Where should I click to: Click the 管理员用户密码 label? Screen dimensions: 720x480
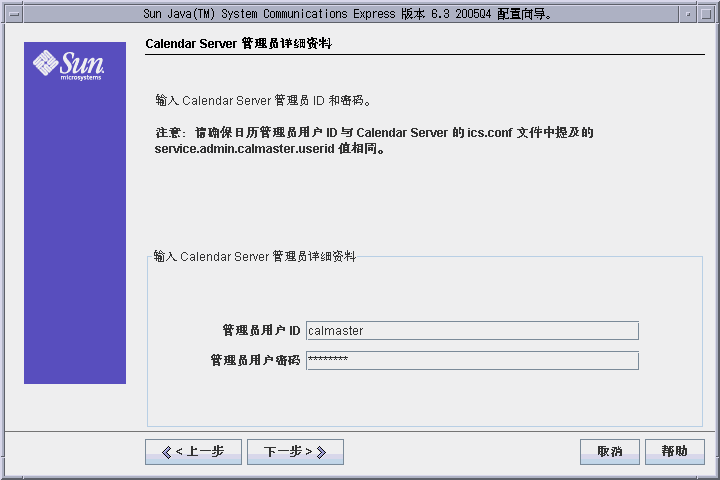click(255, 361)
